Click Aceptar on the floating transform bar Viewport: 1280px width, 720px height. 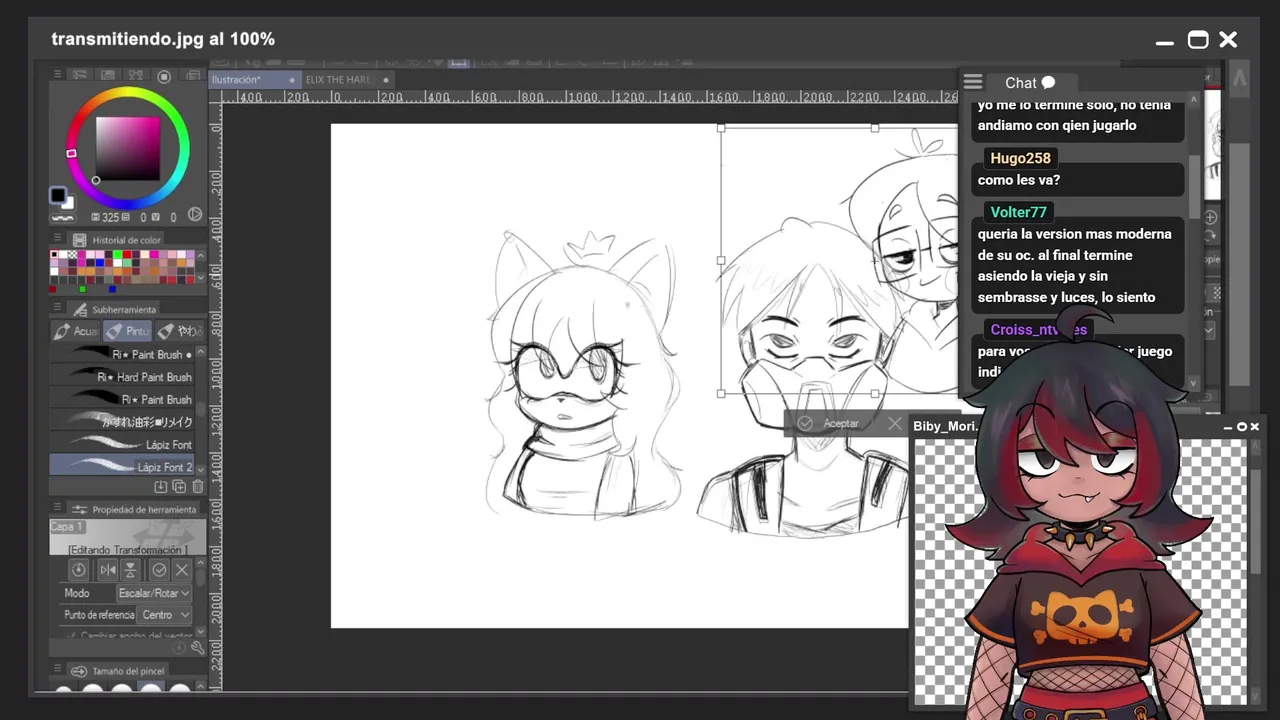point(830,423)
